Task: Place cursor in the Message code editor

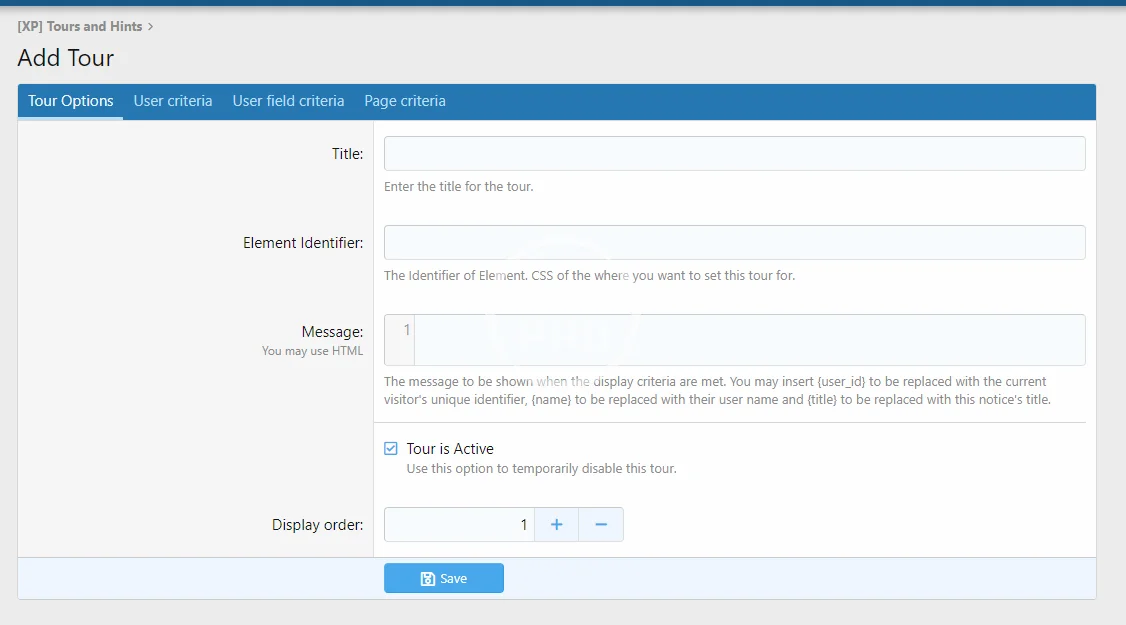Action: click(748, 340)
